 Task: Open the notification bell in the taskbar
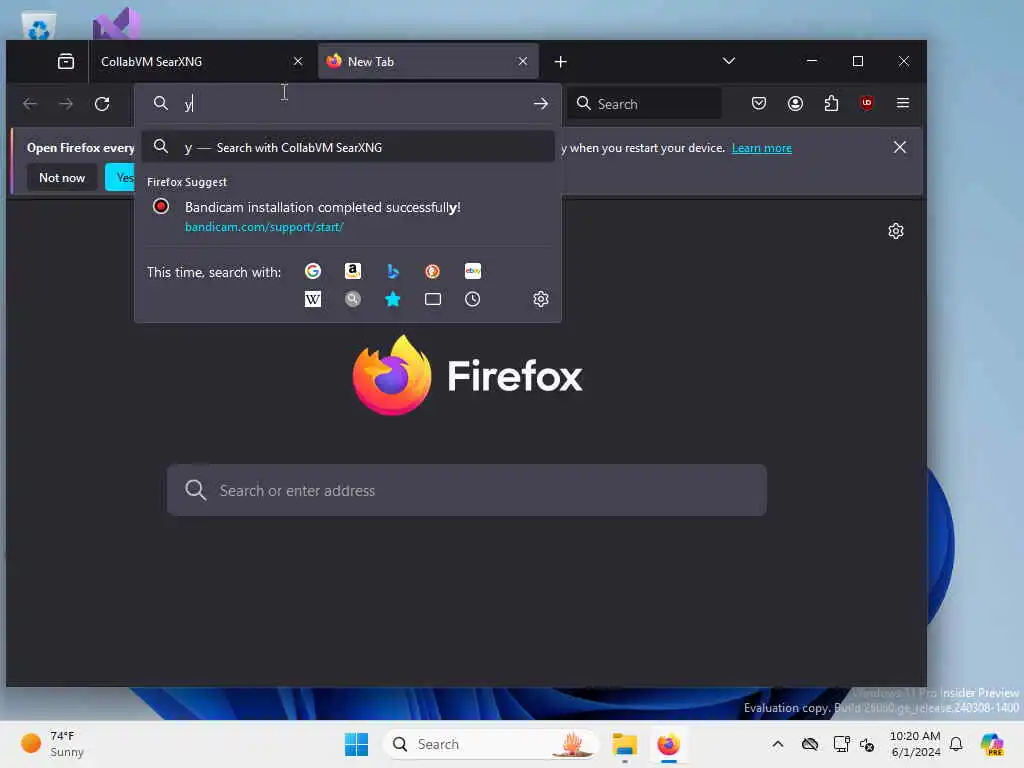956,744
